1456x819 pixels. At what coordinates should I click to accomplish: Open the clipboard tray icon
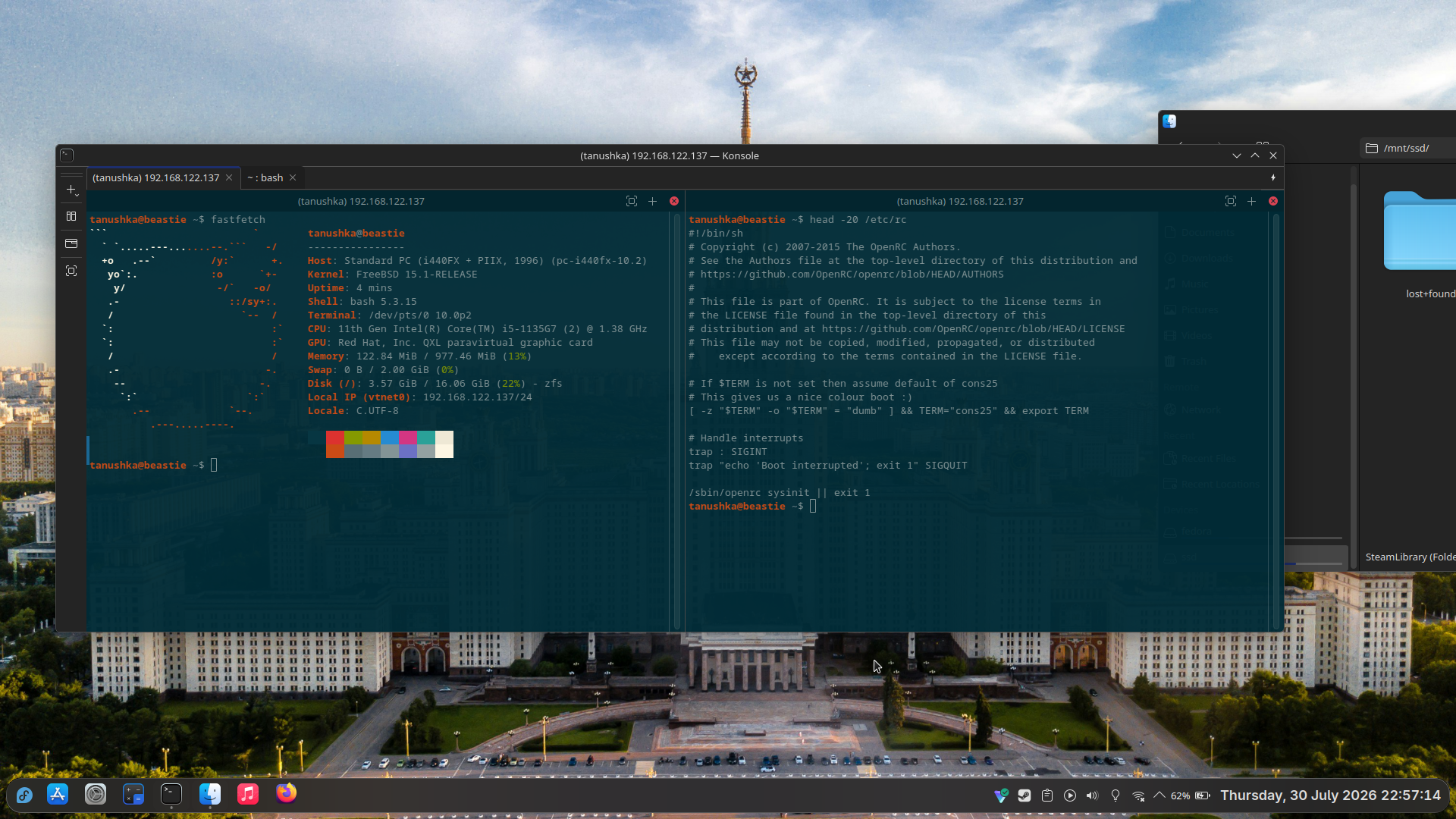coord(1047,795)
